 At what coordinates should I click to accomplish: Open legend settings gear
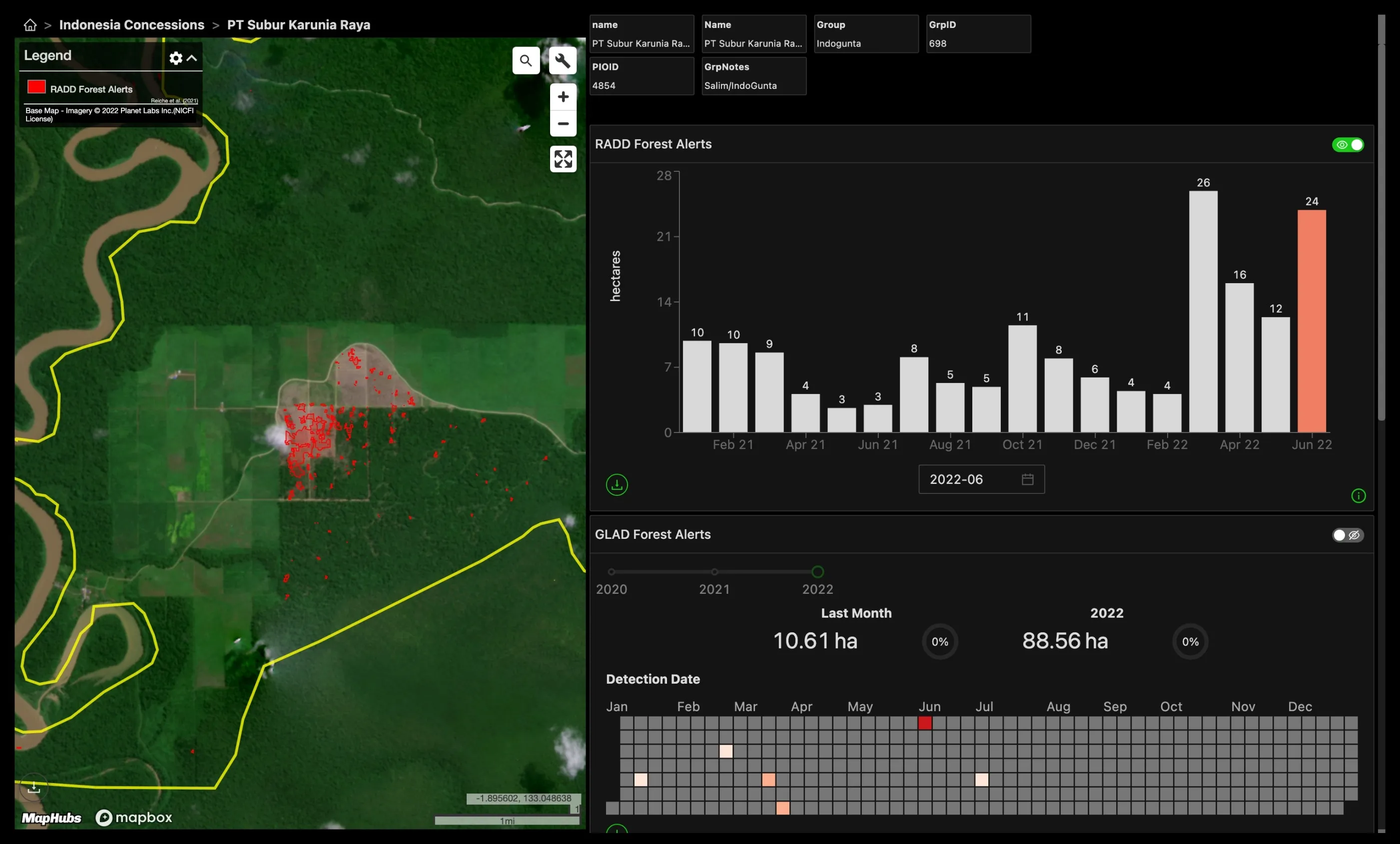(175, 58)
